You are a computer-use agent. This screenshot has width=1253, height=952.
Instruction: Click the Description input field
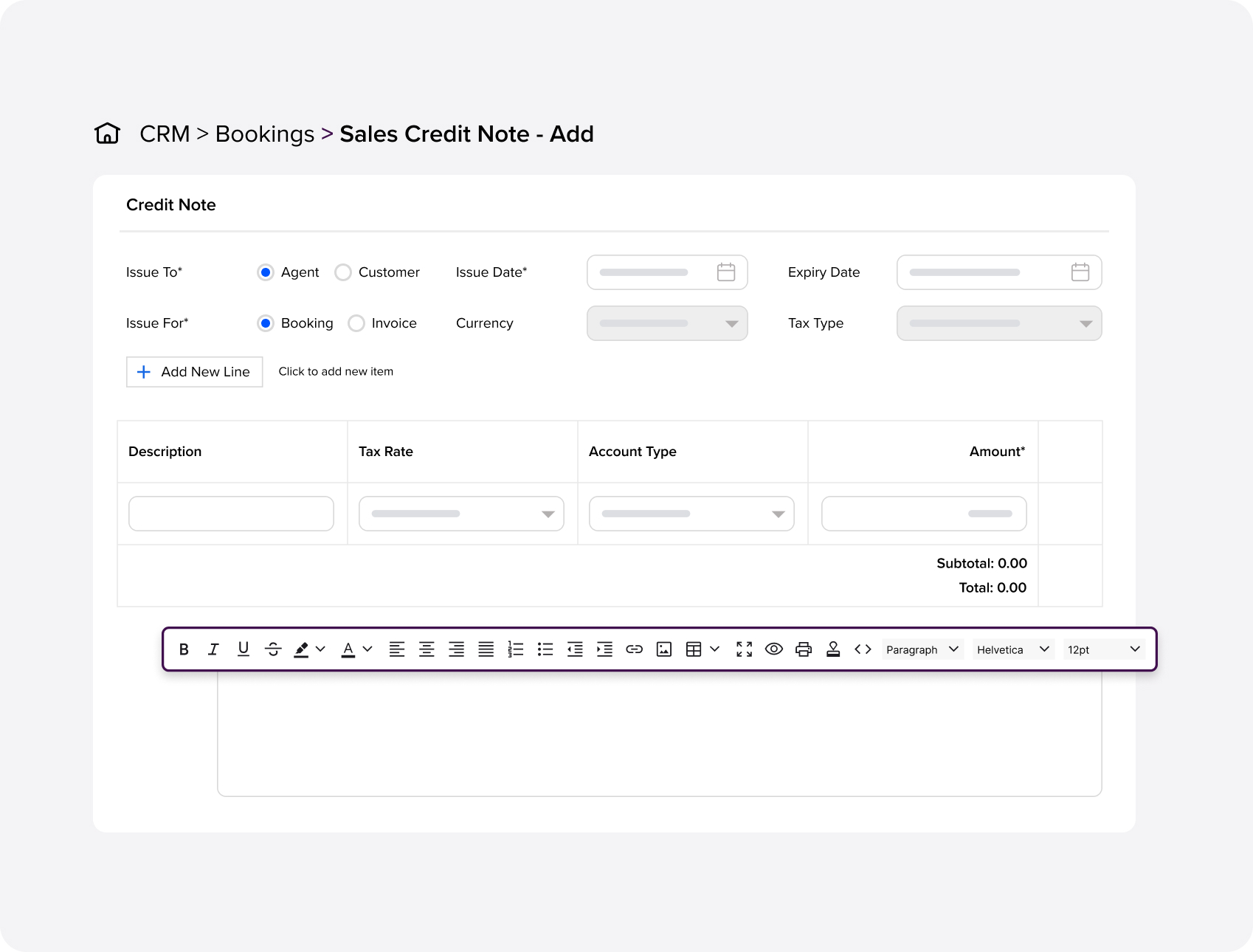pyautogui.click(x=231, y=514)
